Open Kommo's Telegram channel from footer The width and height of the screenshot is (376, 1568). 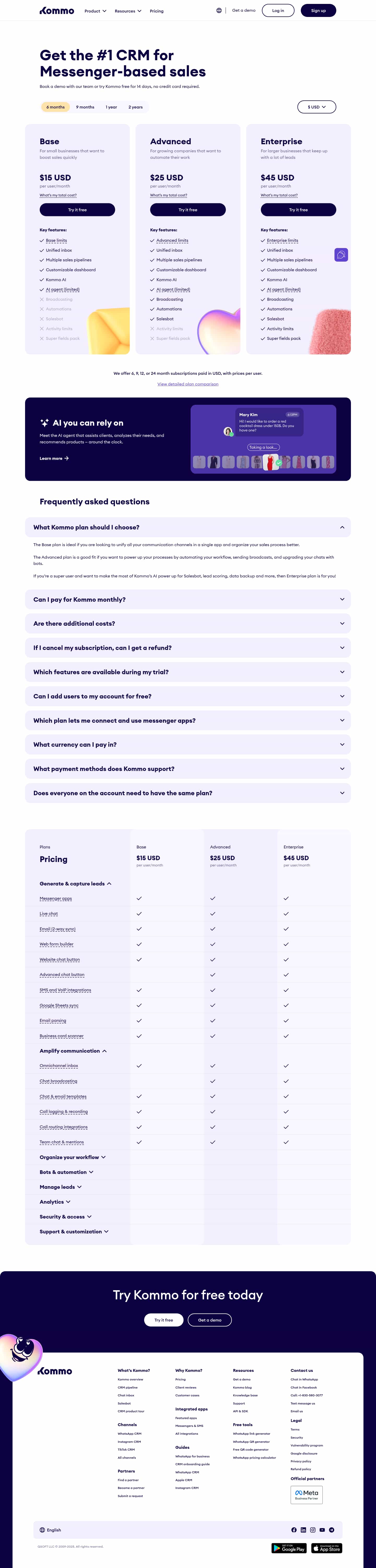click(332, 1530)
